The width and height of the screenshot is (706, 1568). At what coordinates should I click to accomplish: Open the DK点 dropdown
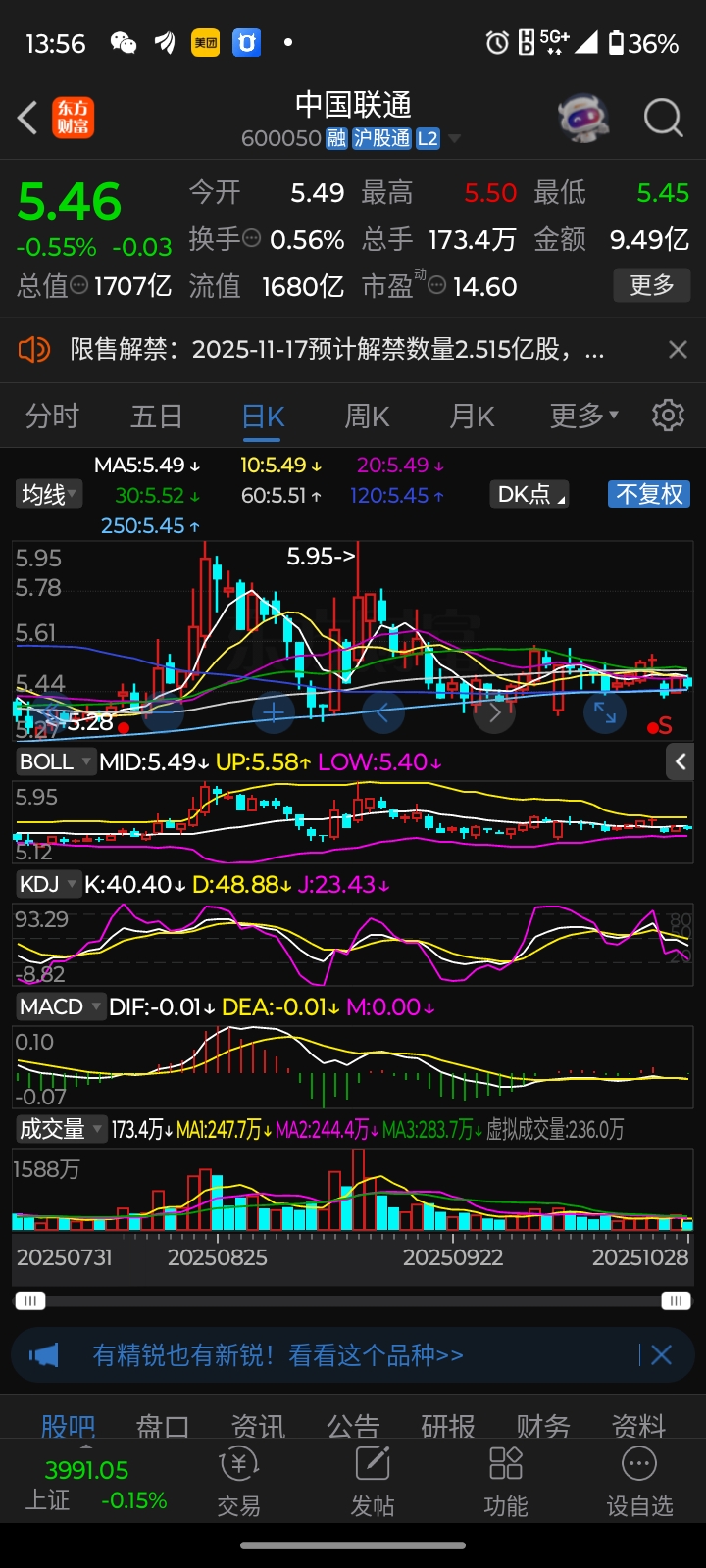coord(530,494)
